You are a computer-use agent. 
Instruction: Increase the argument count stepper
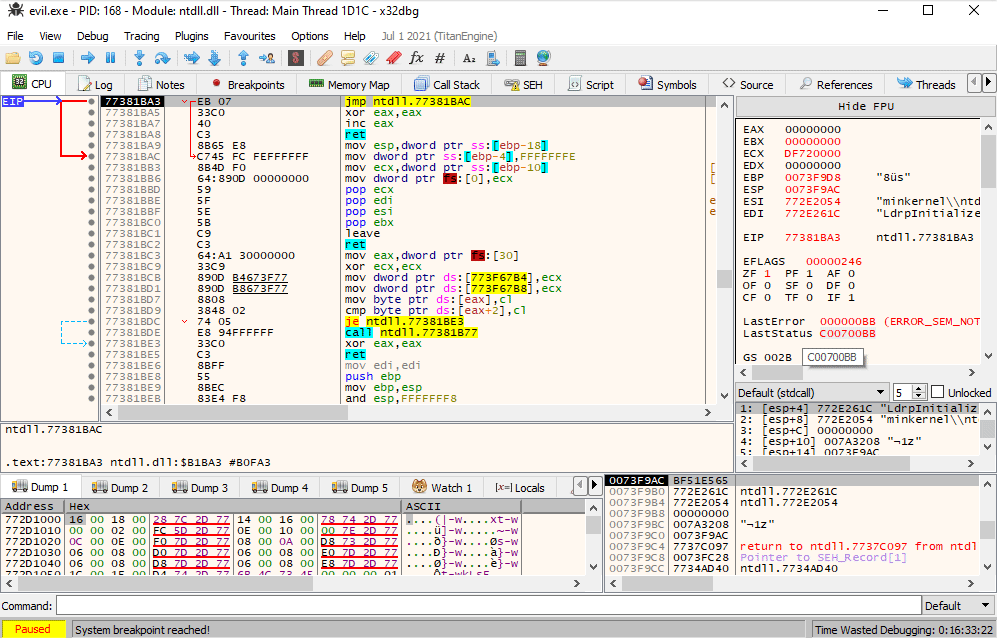919,388
